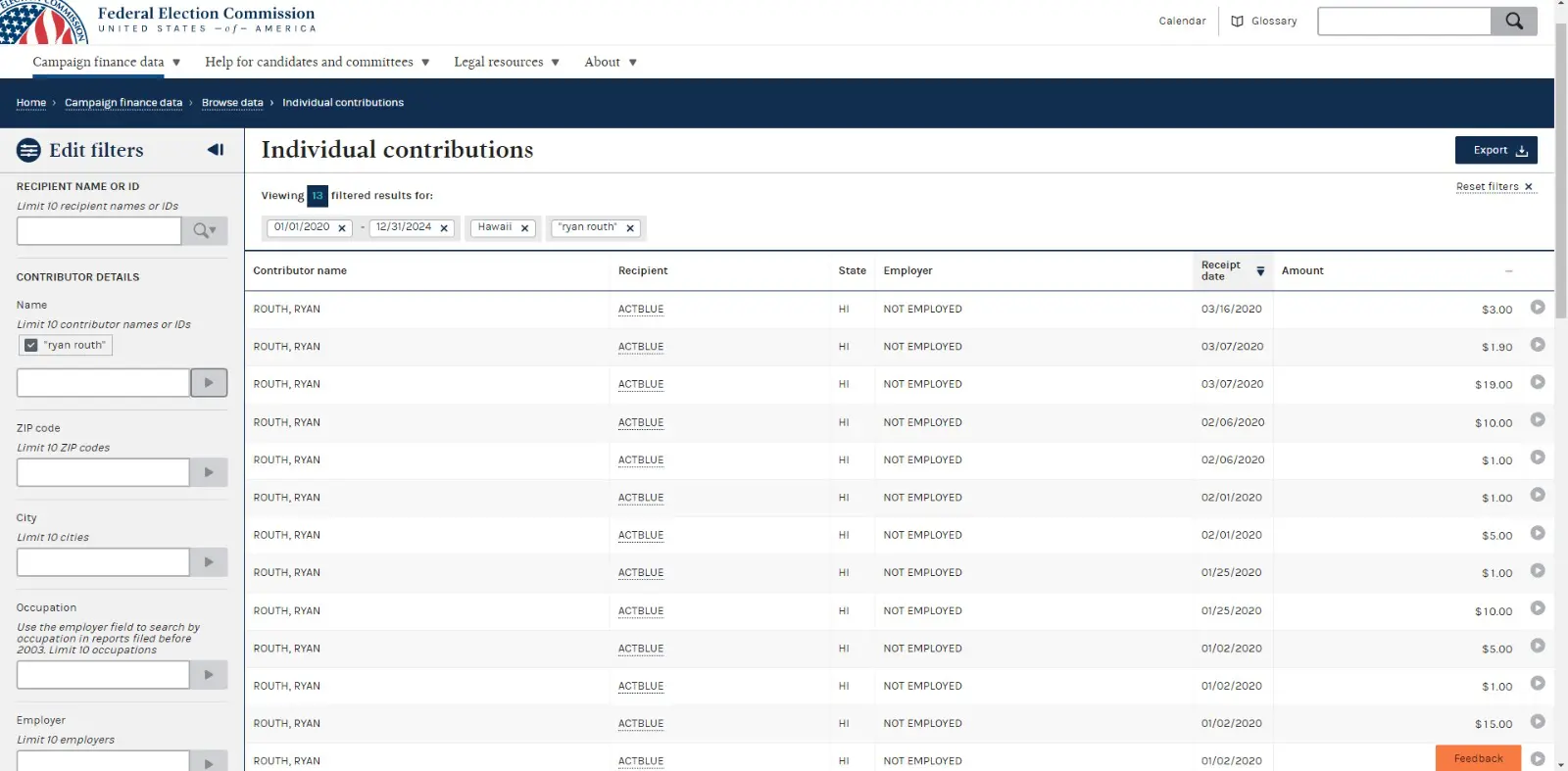Remove the Hawaii filter tag
The width and height of the screenshot is (1568, 771).
tap(524, 228)
